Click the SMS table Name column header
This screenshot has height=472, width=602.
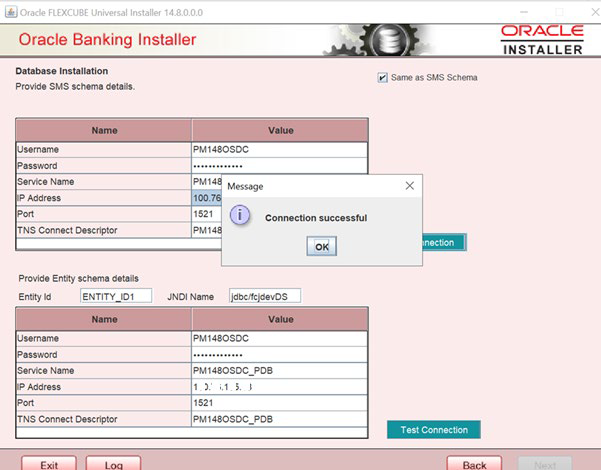(x=104, y=130)
